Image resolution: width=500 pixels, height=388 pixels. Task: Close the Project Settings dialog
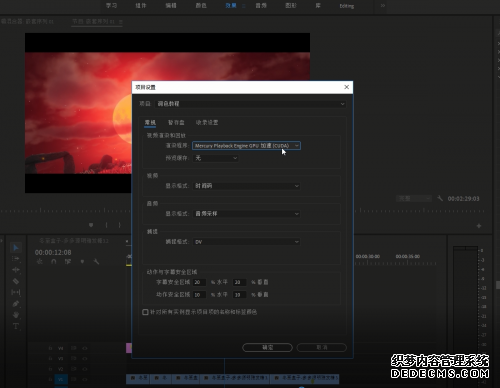pos(347,87)
